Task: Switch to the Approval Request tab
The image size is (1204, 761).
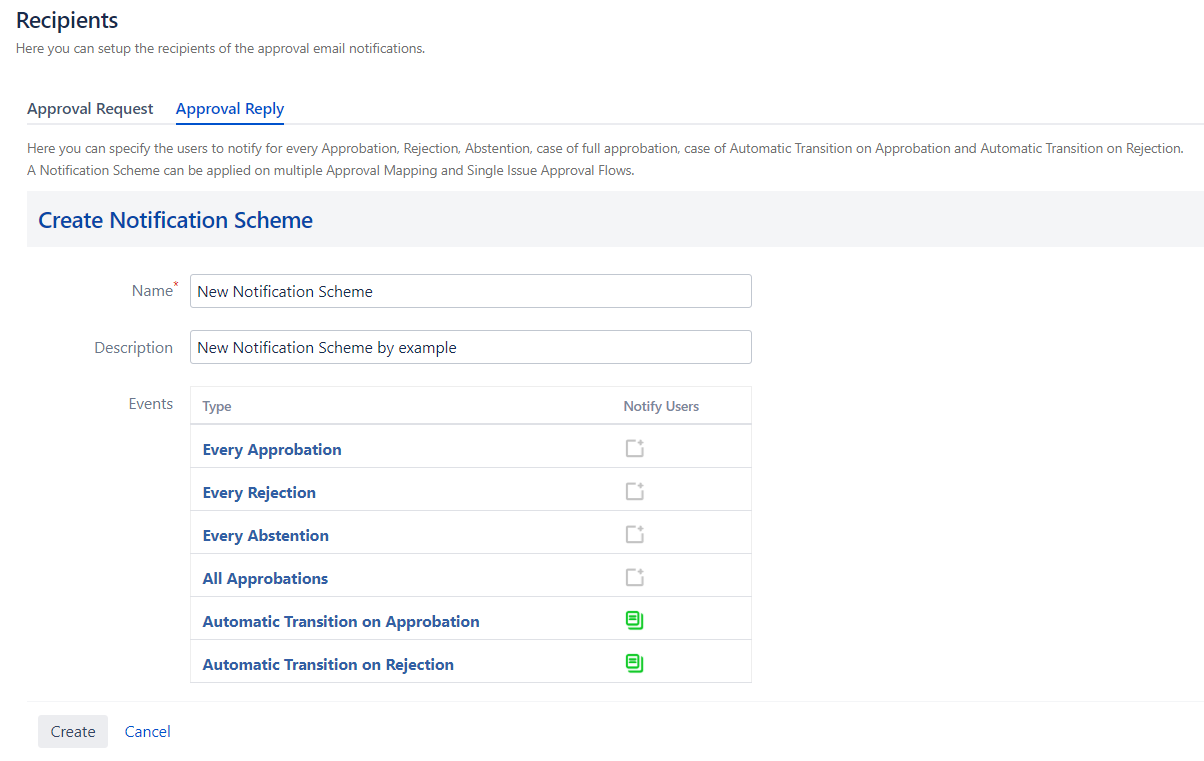Action: [90, 109]
